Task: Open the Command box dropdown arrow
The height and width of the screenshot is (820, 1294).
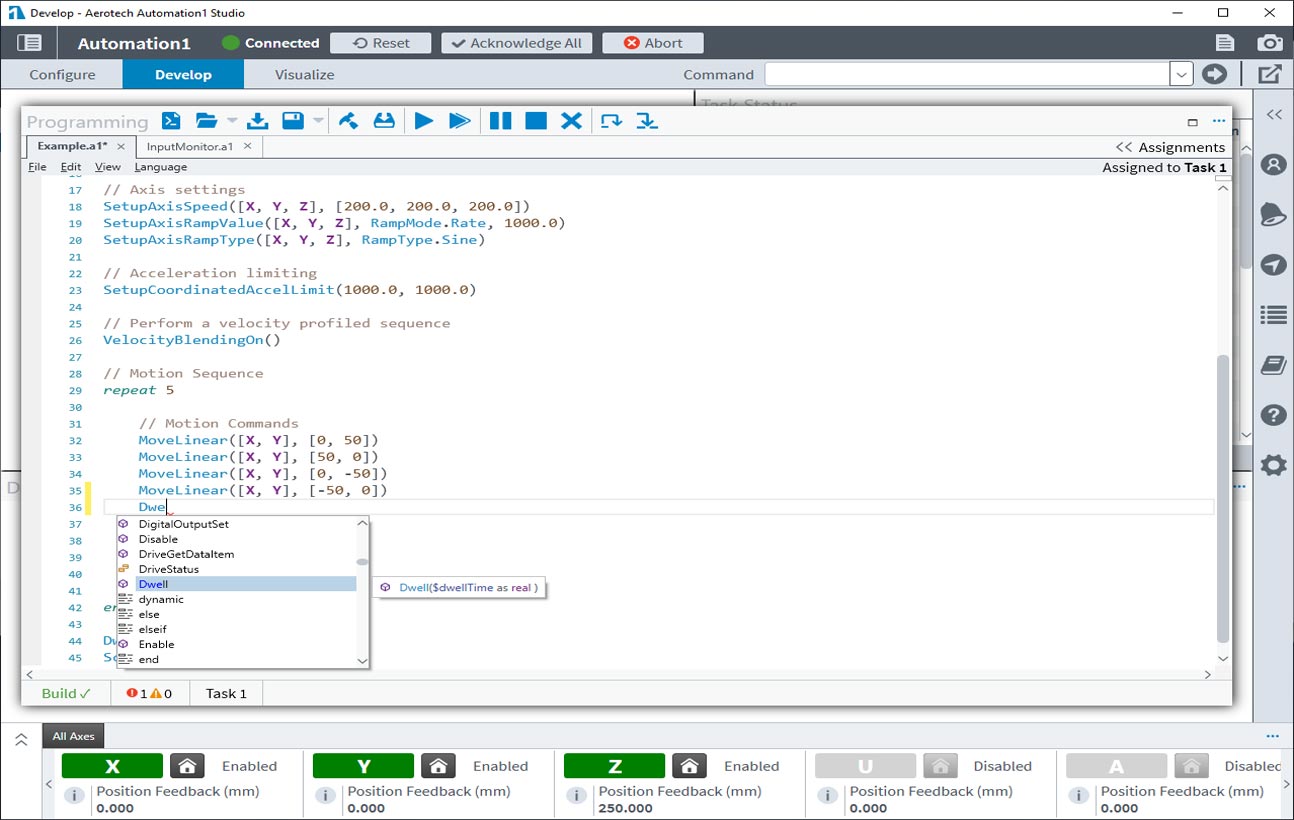Action: [x=1181, y=75]
